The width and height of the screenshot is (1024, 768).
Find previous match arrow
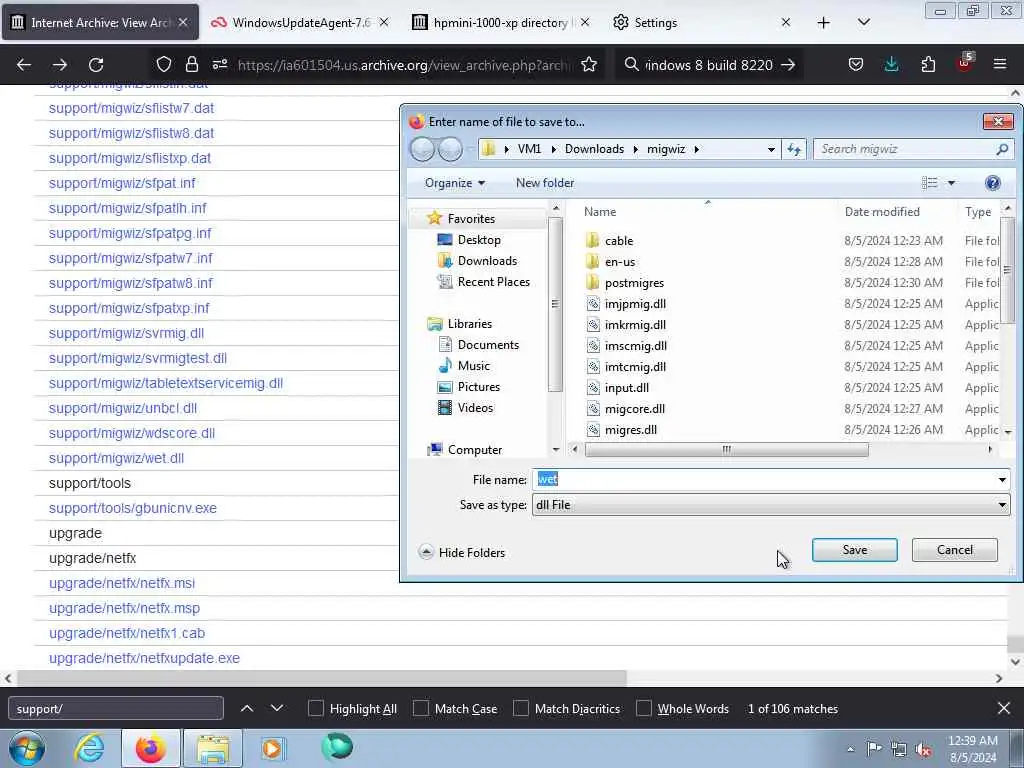click(247, 709)
